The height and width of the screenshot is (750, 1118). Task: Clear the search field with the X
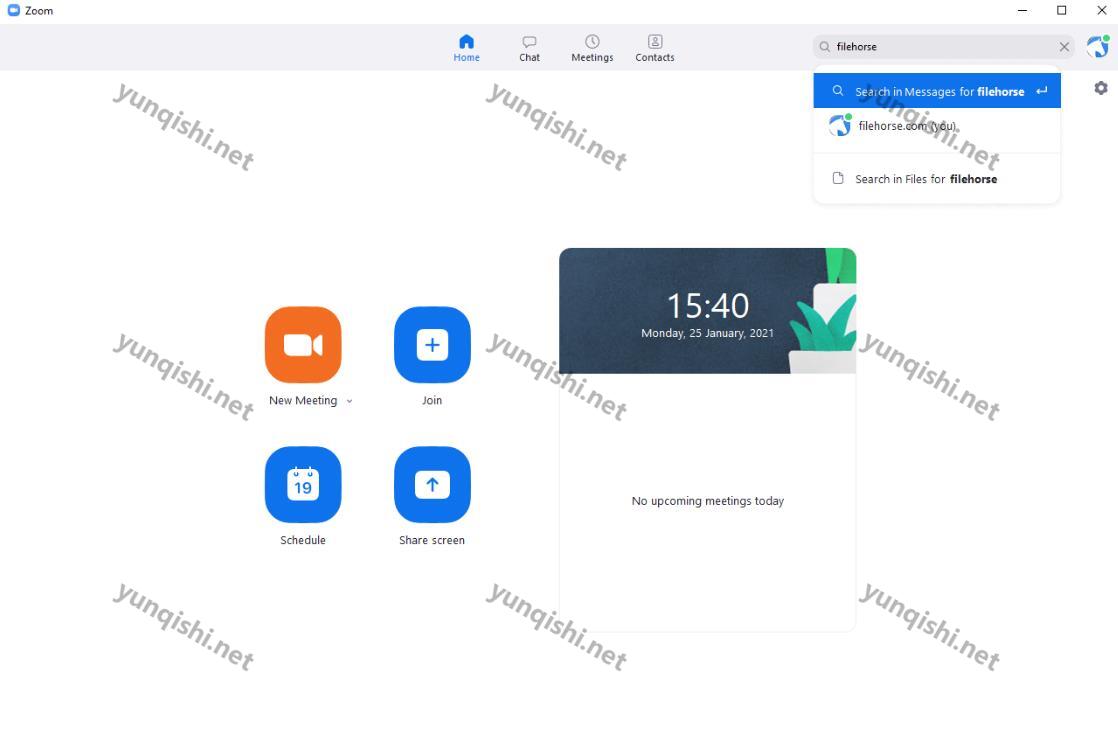(1064, 47)
